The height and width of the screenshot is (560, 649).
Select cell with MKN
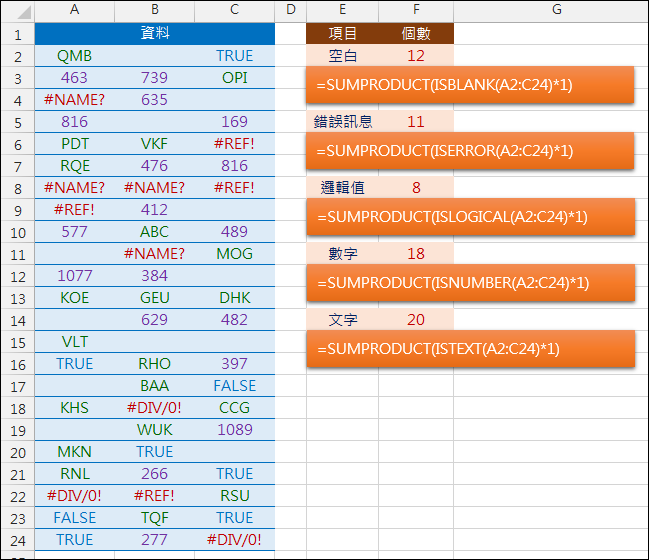(x=75, y=452)
